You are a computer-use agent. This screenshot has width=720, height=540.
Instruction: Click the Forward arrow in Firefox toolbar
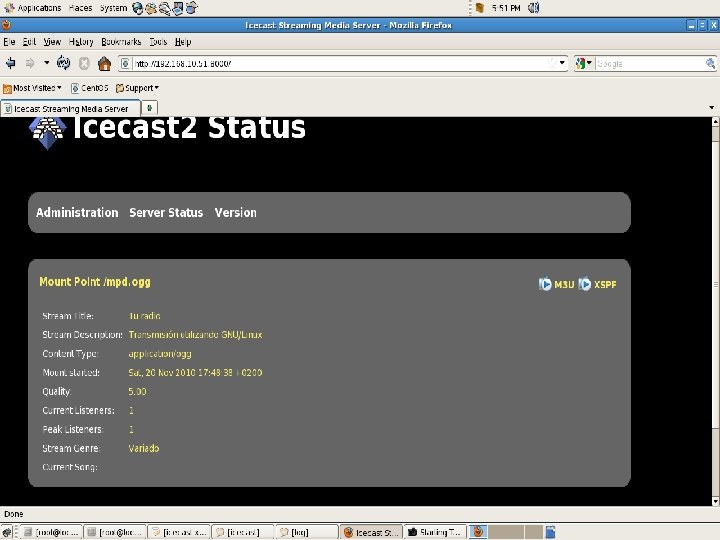[30, 63]
